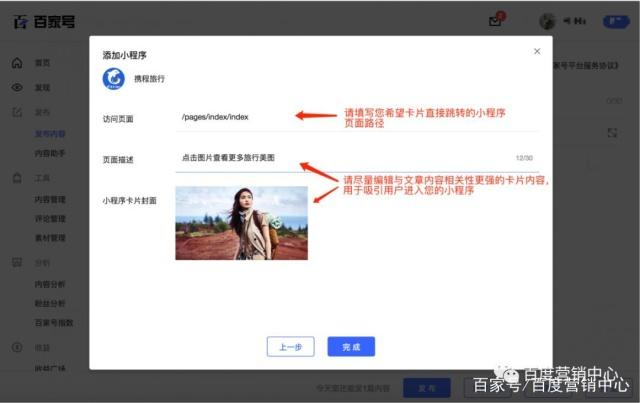The height and width of the screenshot is (403, 640).
Task: Click the 携程旅行 mini program logo
Action: point(115,78)
